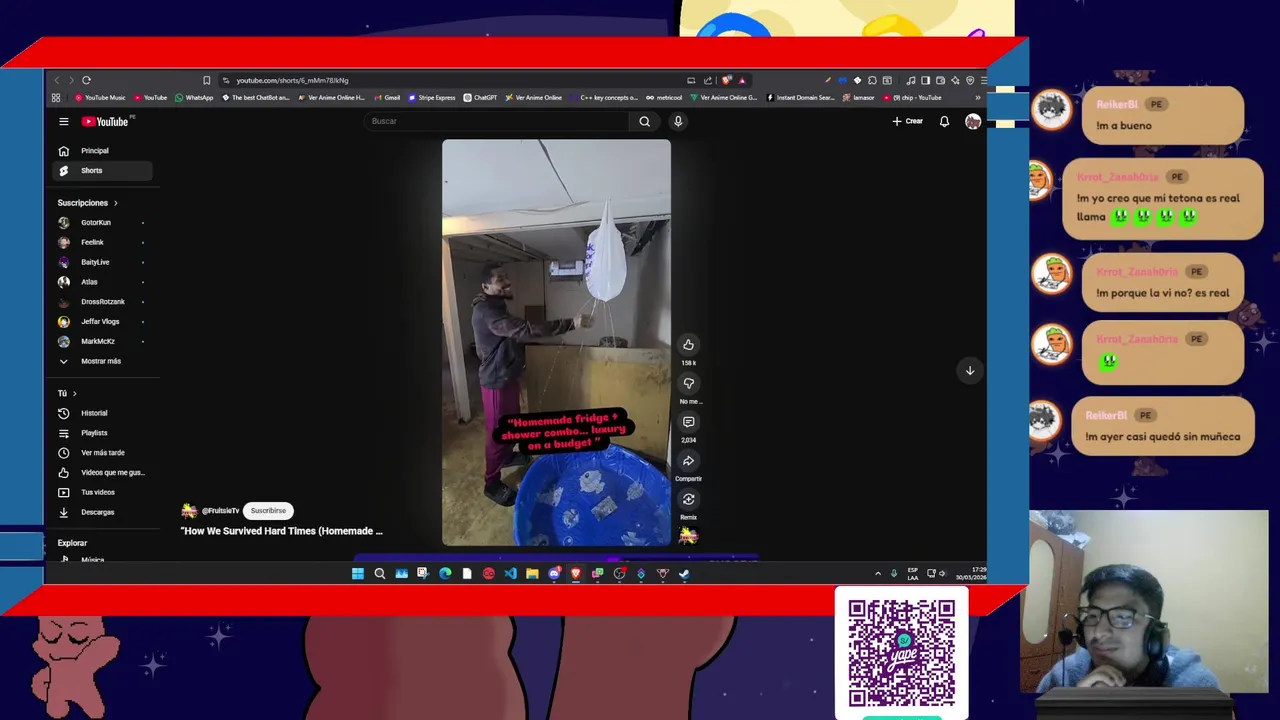Viewport: 1280px width, 720px height.
Task: Click the YouTube logo
Action: point(105,121)
